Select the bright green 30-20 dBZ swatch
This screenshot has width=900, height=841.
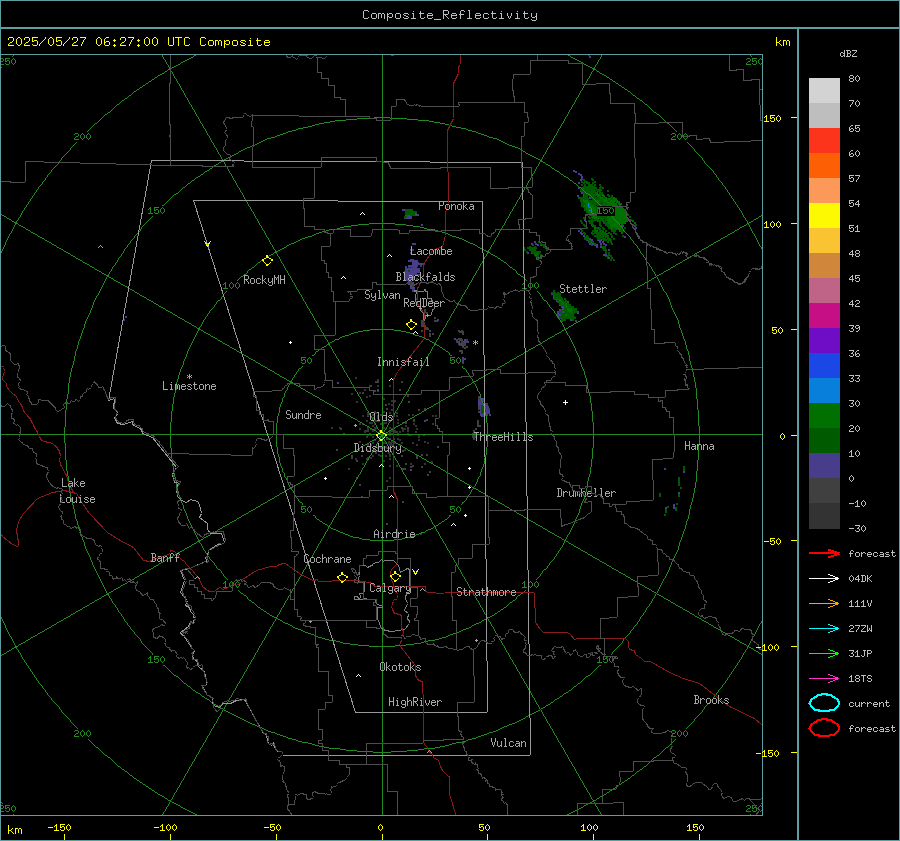click(824, 416)
